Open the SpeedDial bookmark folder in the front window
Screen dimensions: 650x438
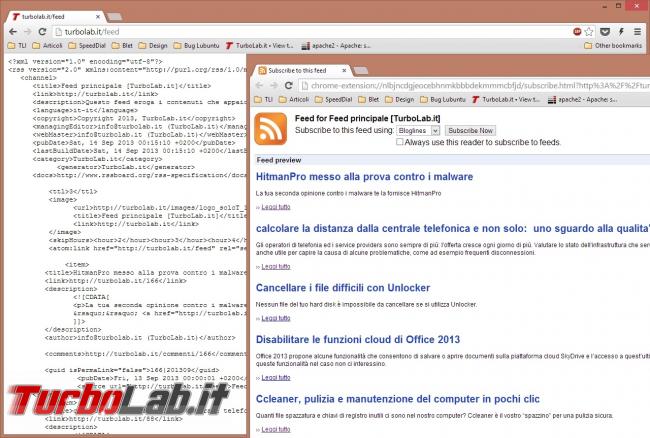click(334, 99)
